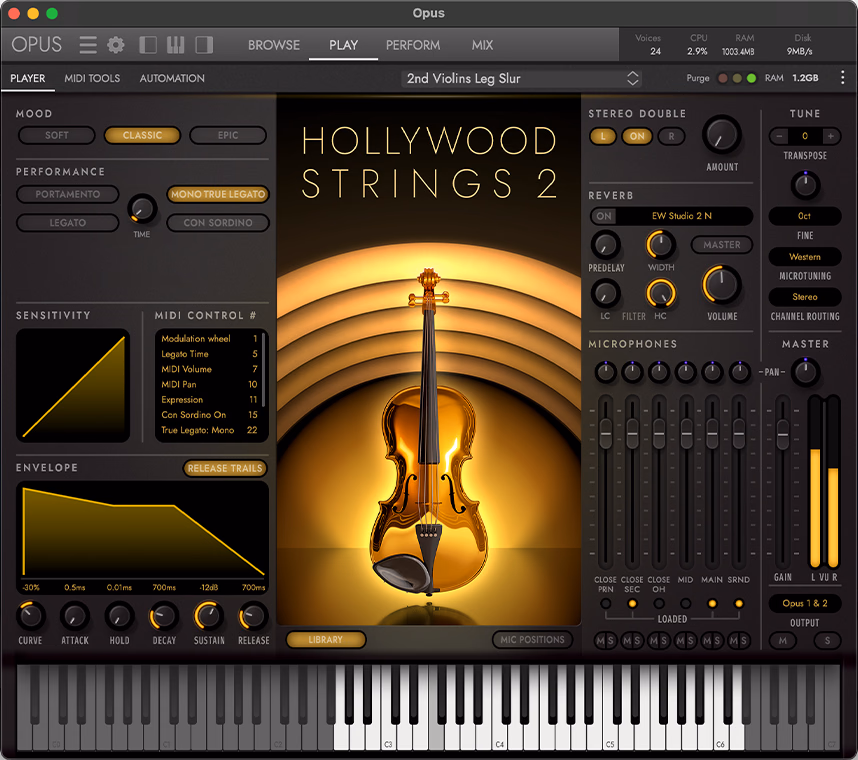Click the reverb Width knob

(660, 245)
